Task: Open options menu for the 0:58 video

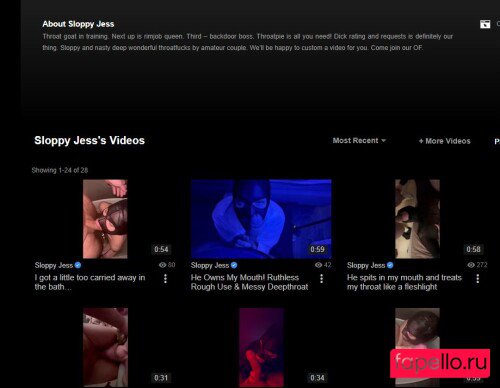Action: click(478, 279)
